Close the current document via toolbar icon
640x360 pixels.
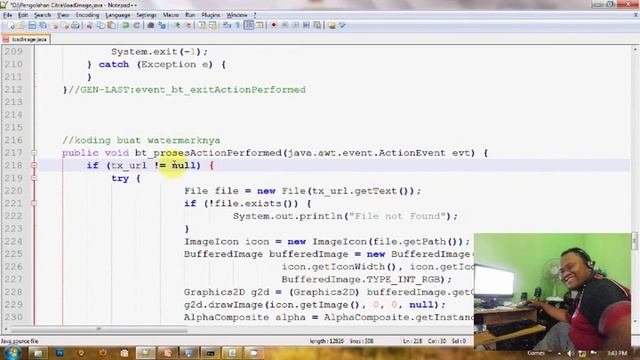[x=55, y=25]
